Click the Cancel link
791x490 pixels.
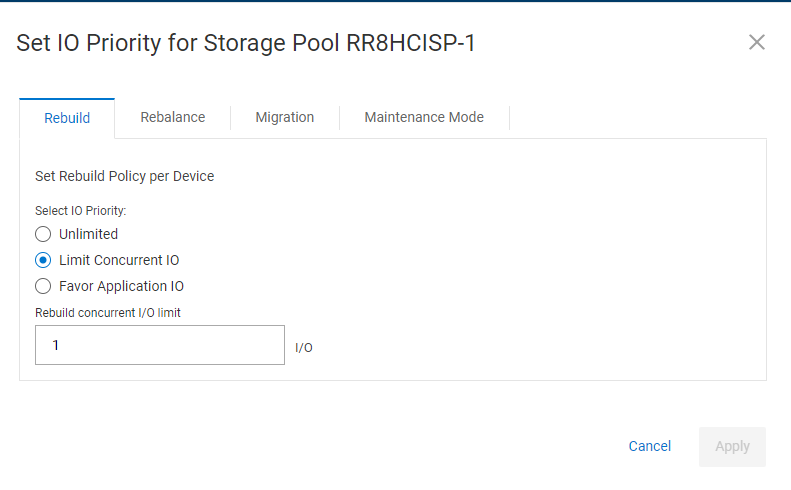(x=650, y=446)
